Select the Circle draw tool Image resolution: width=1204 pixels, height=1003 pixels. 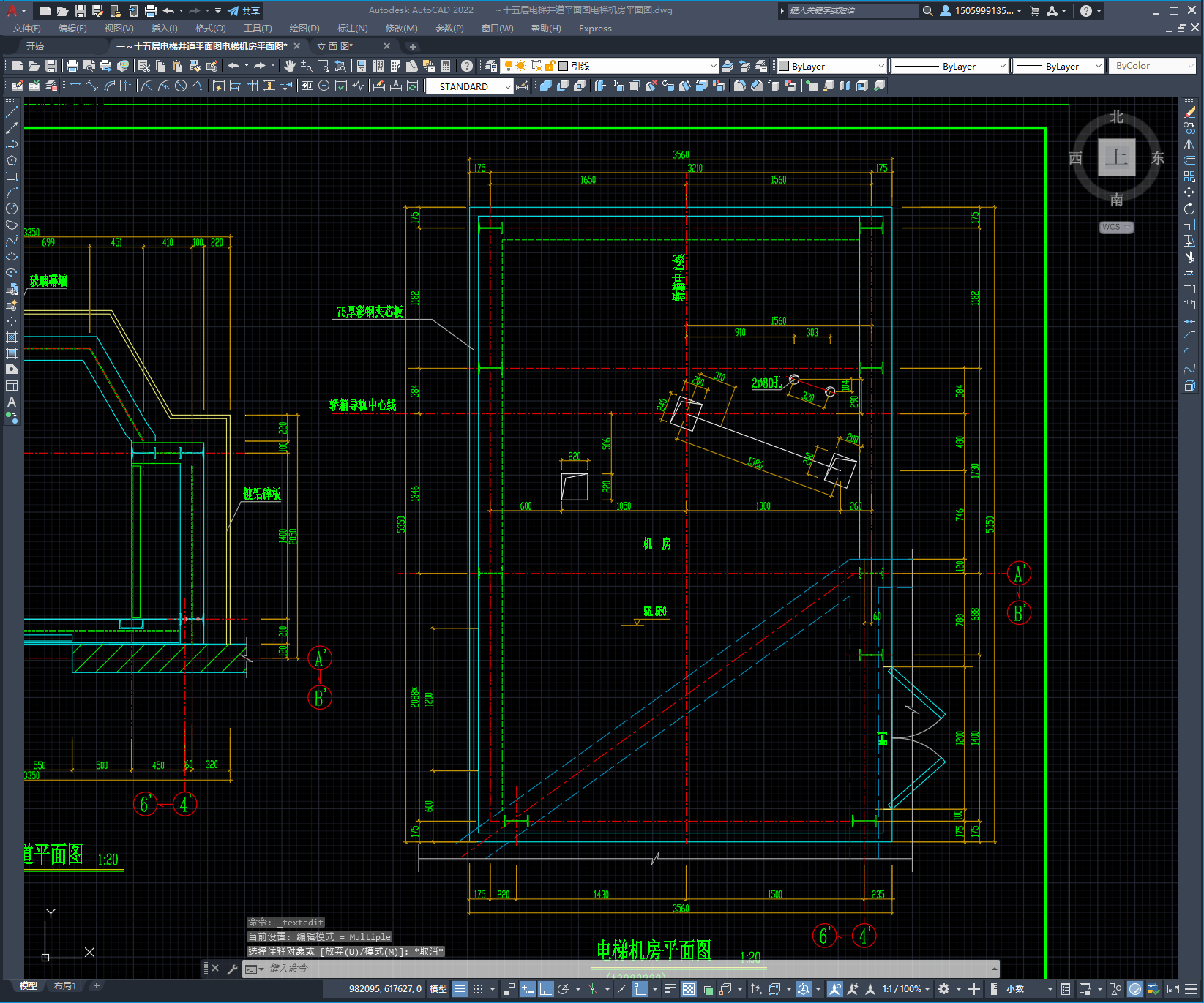coord(12,209)
